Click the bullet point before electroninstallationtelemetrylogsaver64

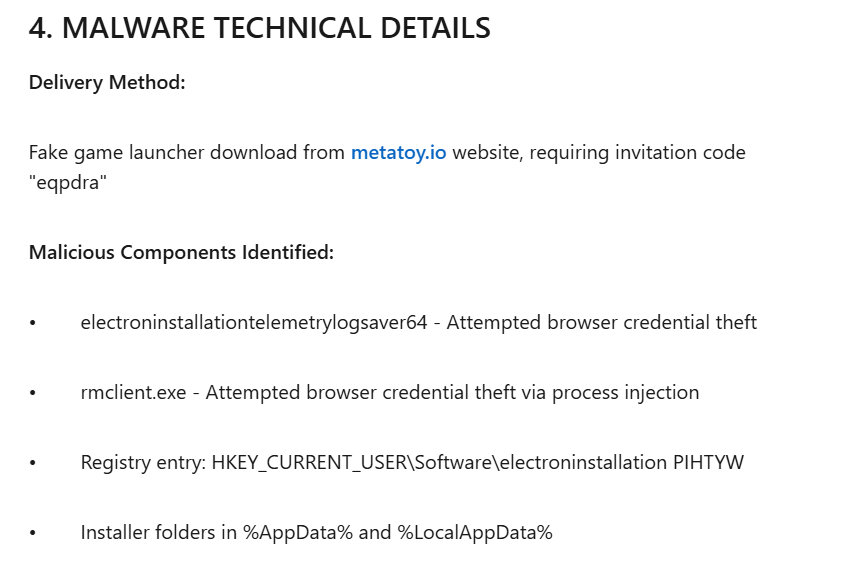tap(33, 323)
